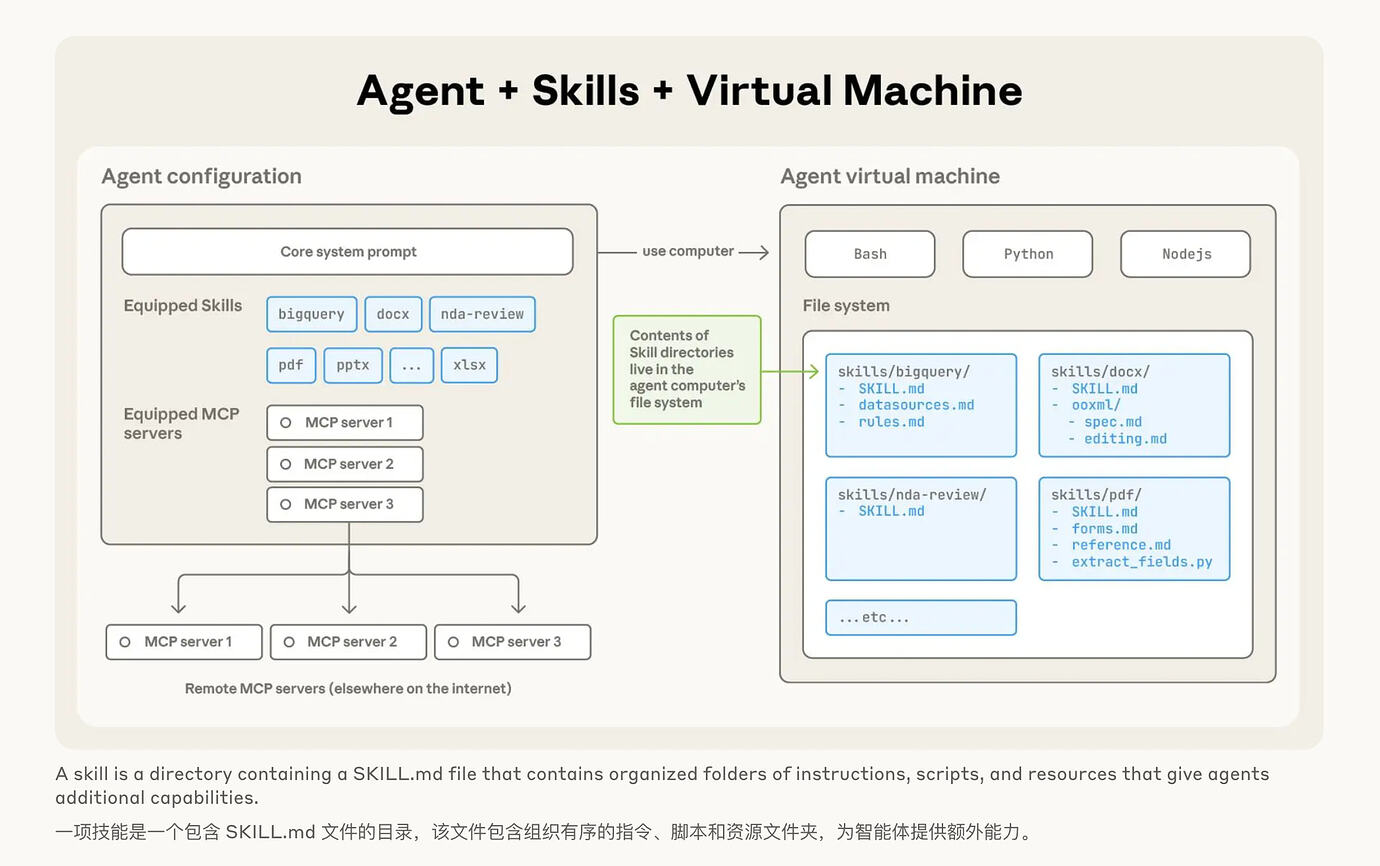Image resolution: width=1380 pixels, height=866 pixels.
Task: Toggle circle on equipped MCP server 1
Action: coord(285,423)
